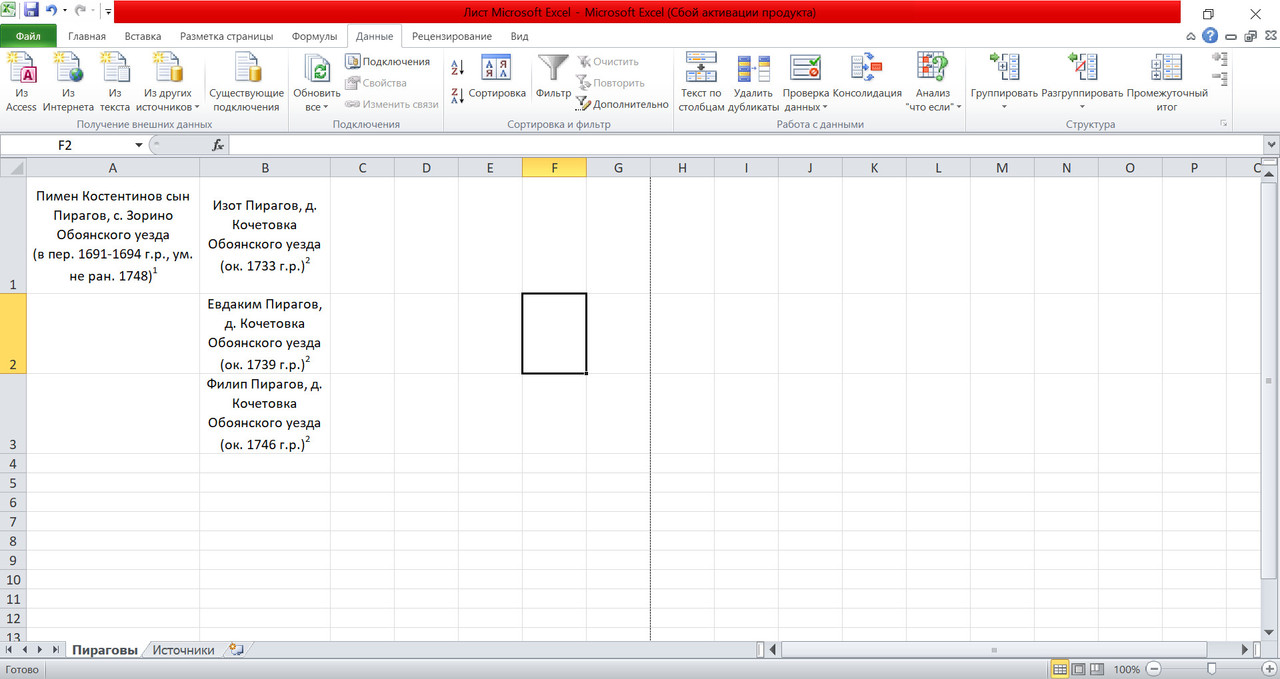
Task: Select column F header
Action: (x=554, y=168)
